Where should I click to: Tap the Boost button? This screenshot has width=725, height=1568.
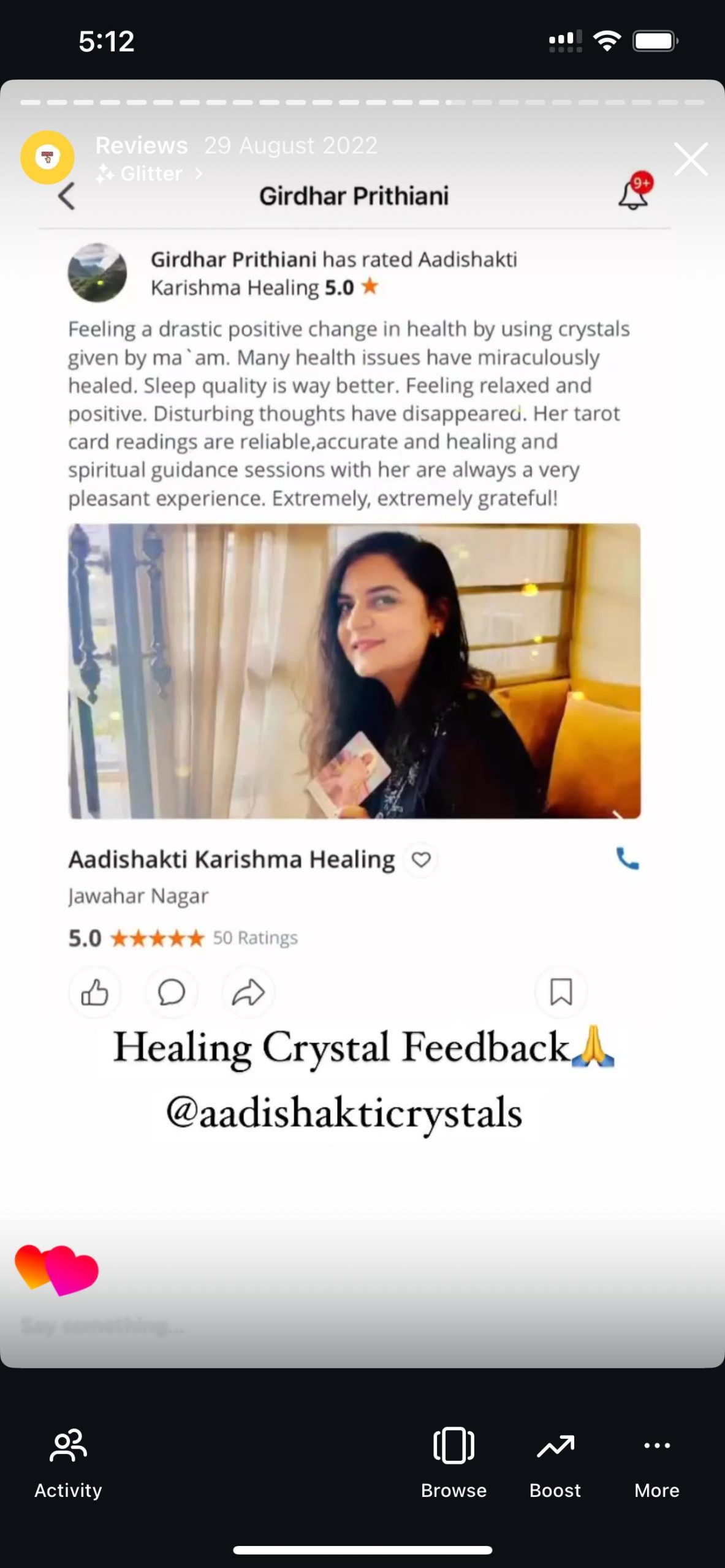(555, 1463)
